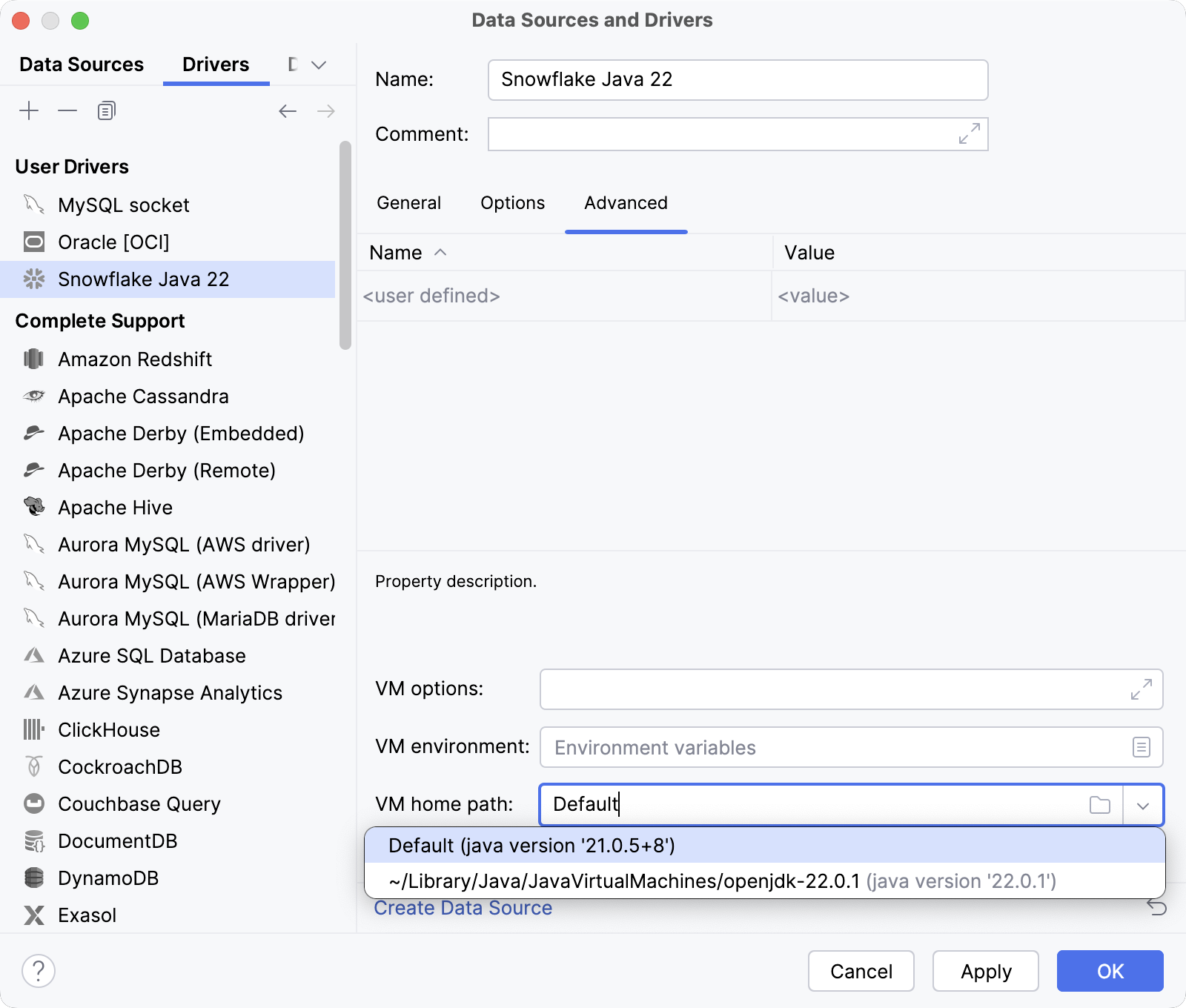Remove the selected driver

67,110
